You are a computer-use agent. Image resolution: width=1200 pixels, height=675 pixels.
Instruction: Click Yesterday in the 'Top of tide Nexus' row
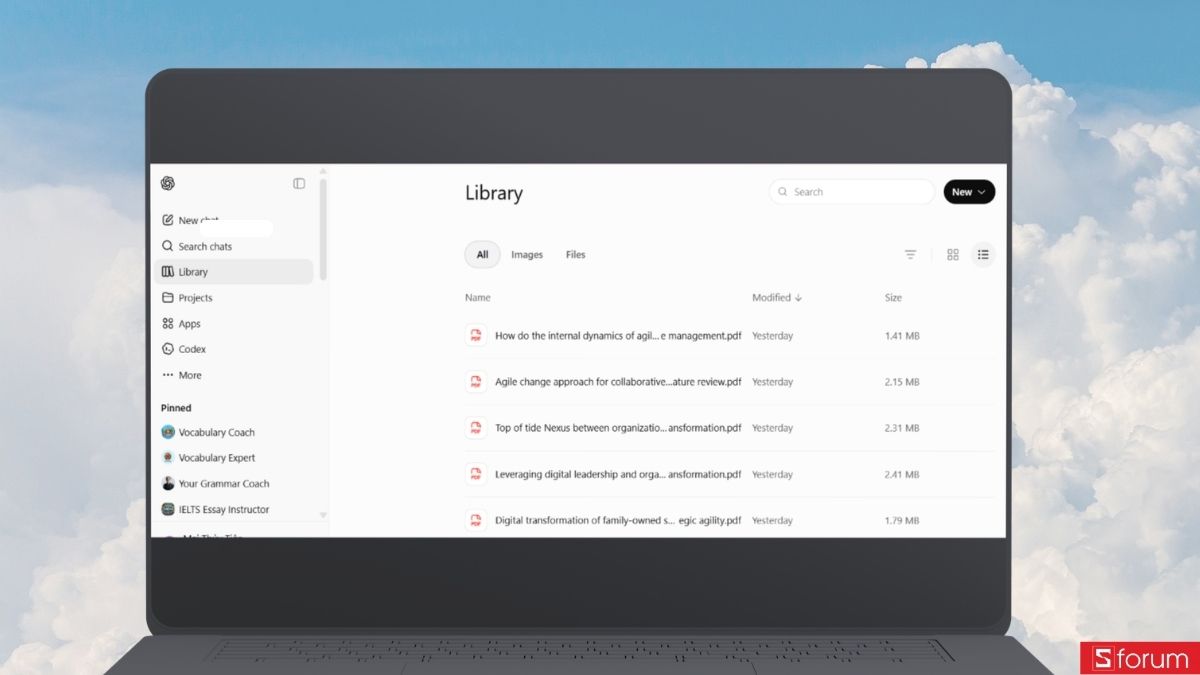click(773, 428)
